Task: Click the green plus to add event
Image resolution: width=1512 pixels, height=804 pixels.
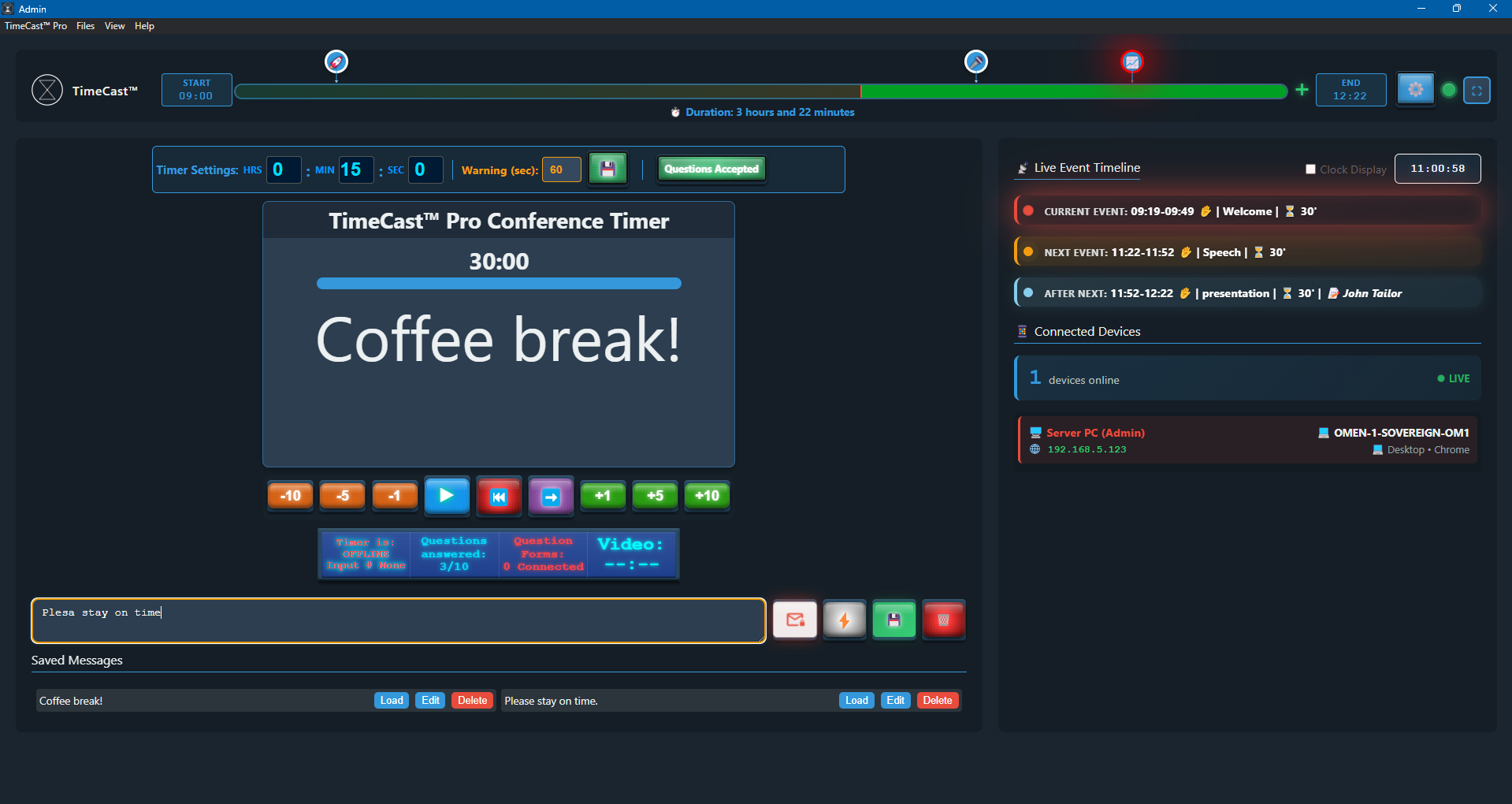Action: 1302,90
